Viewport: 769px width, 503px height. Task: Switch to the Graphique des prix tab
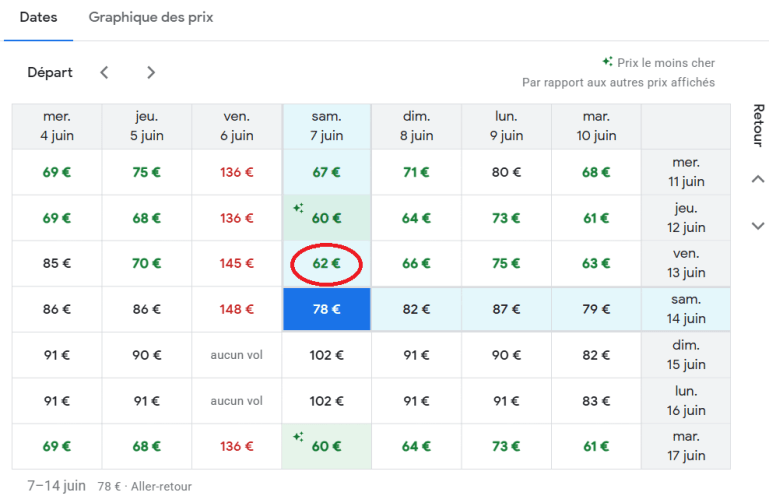(150, 18)
